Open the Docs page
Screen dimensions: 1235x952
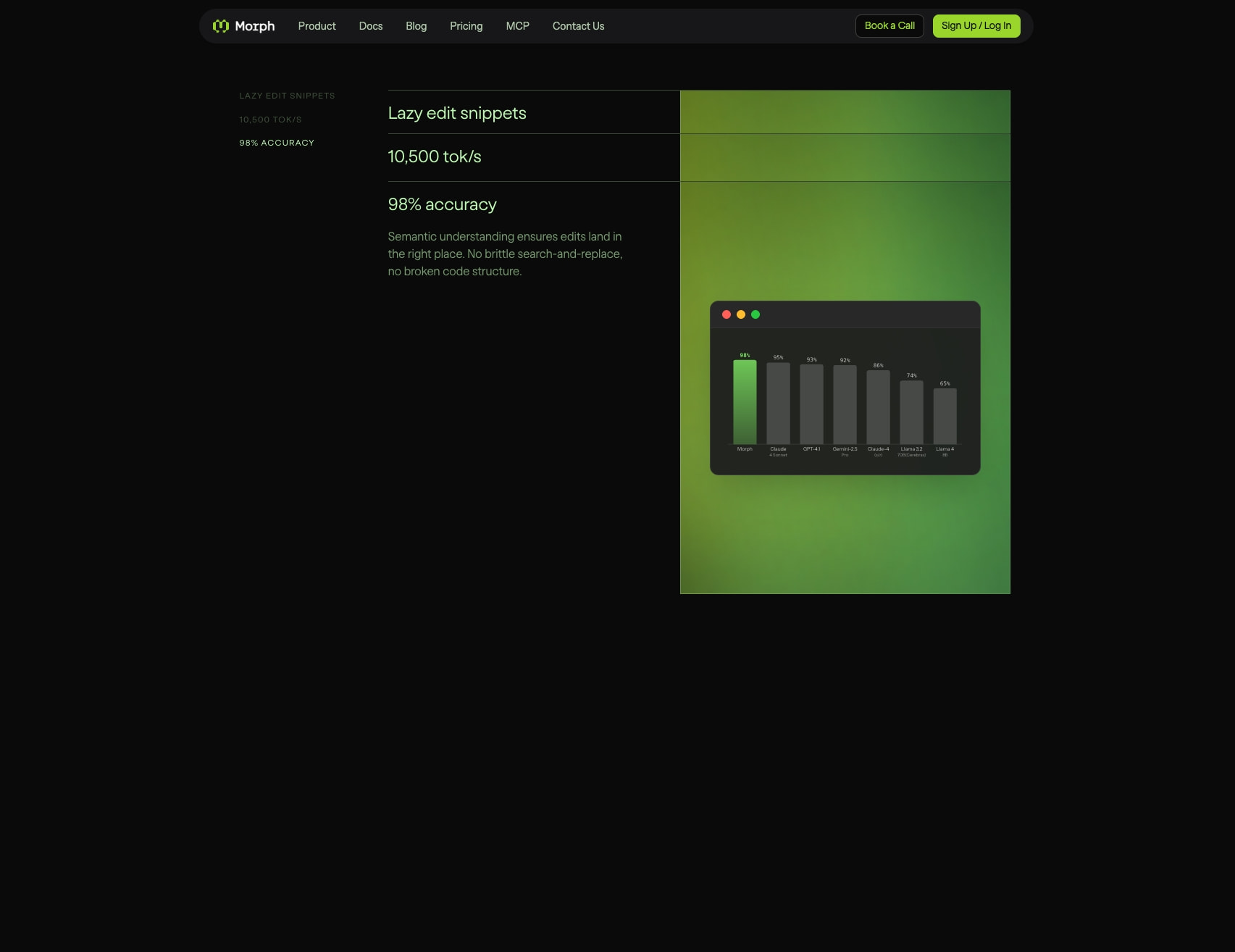coord(371,26)
